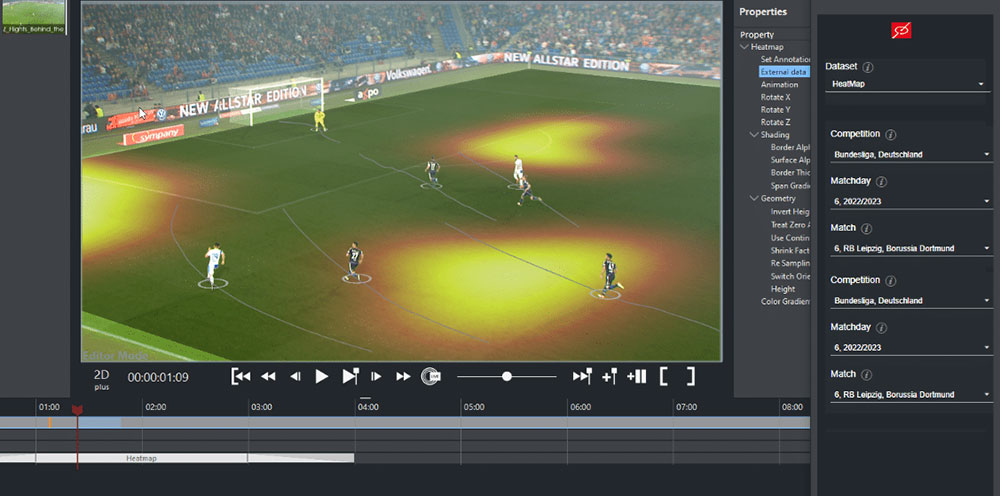Click the red unlink icon above Dataset
The image size is (1000, 496).
pyautogui.click(x=901, y=30)
